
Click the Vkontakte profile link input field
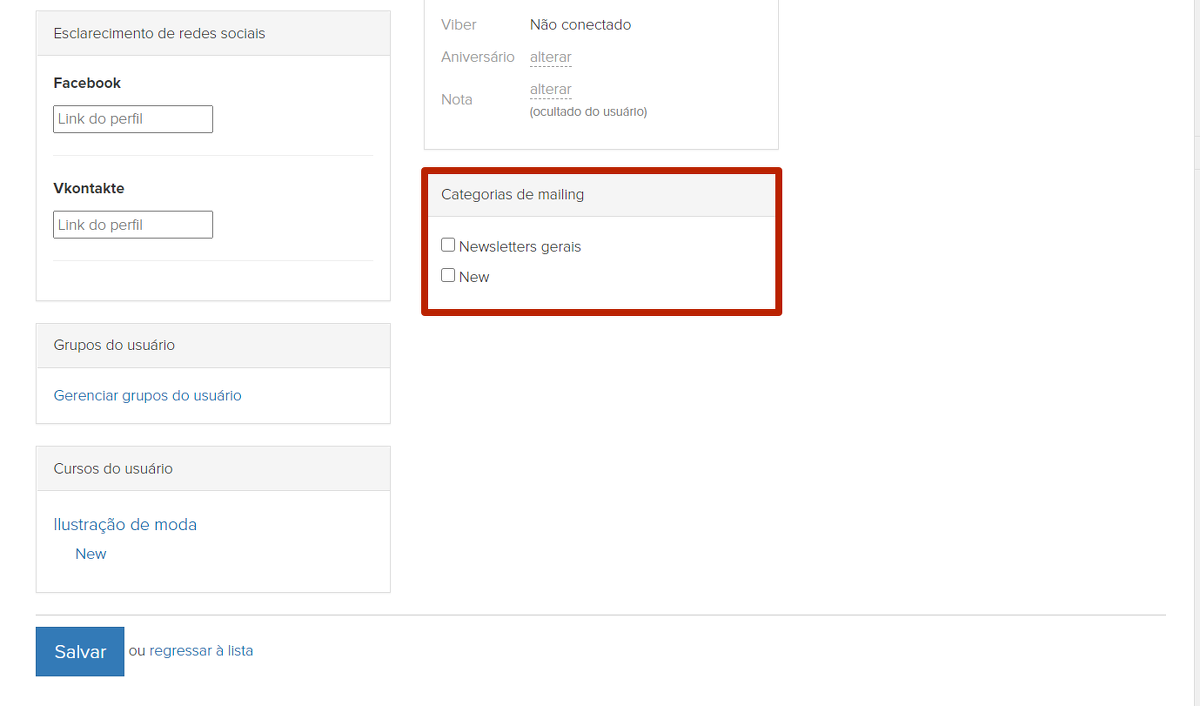pos(133,225)
